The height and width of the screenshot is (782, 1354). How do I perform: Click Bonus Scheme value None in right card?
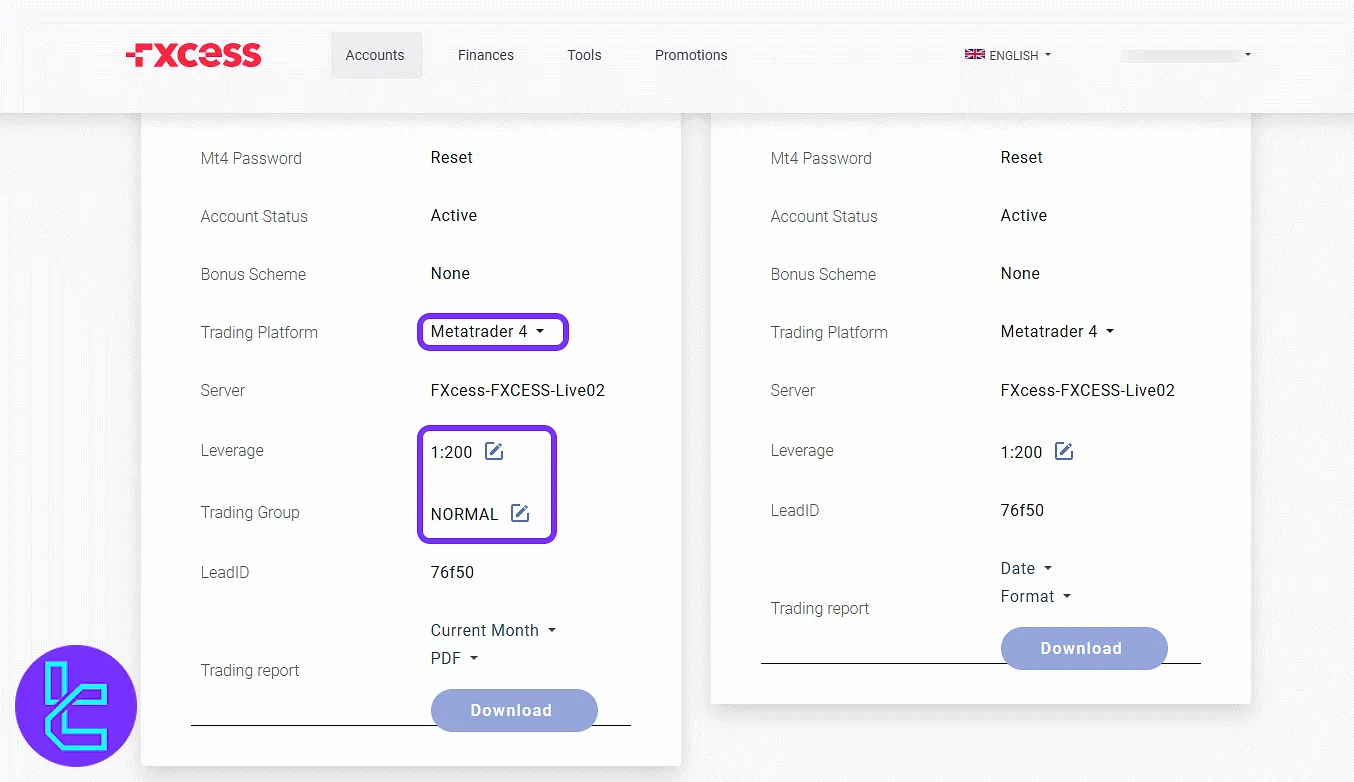(1020, 273)
